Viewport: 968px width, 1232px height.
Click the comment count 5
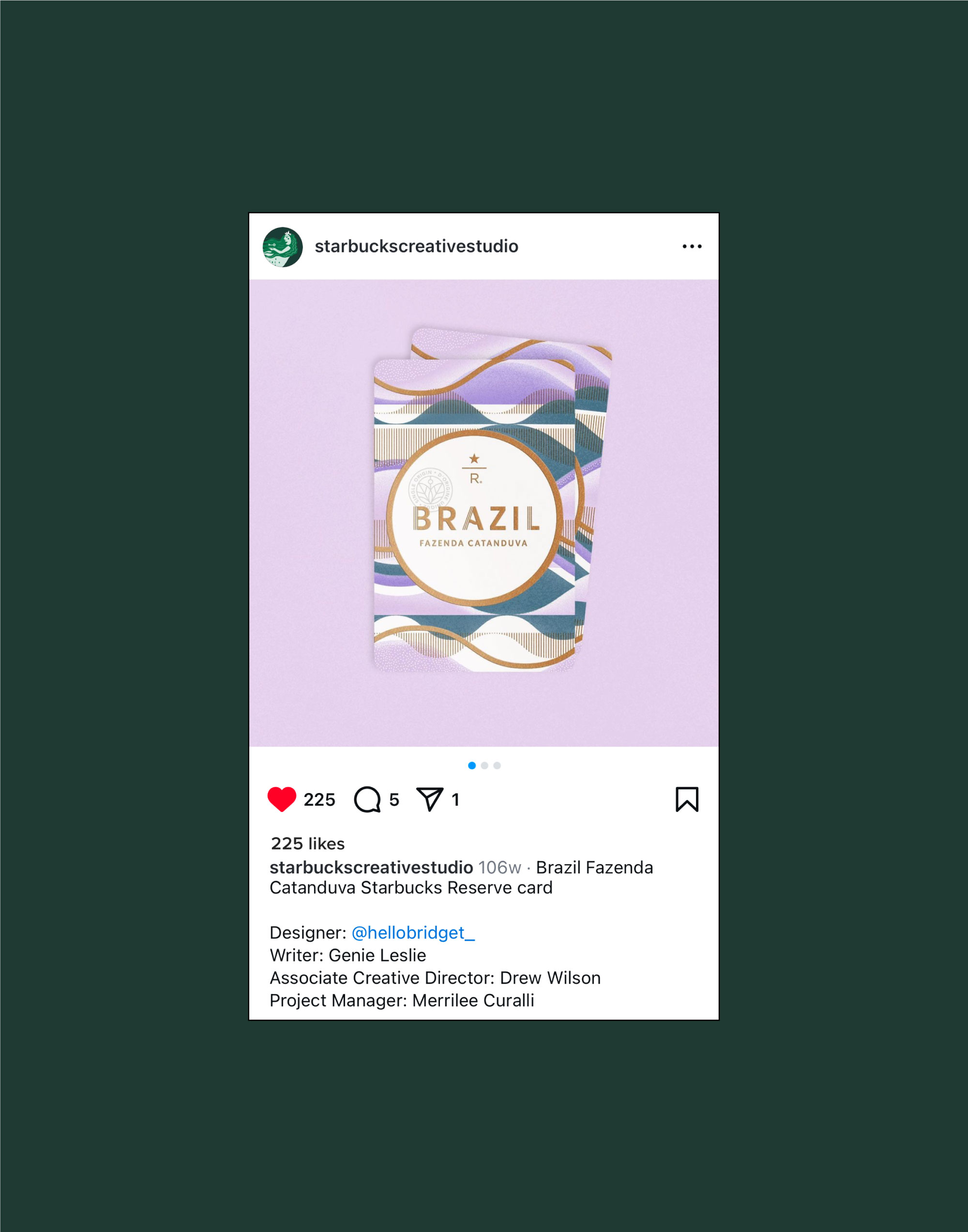pyautogui.click(x=394, y=799)
